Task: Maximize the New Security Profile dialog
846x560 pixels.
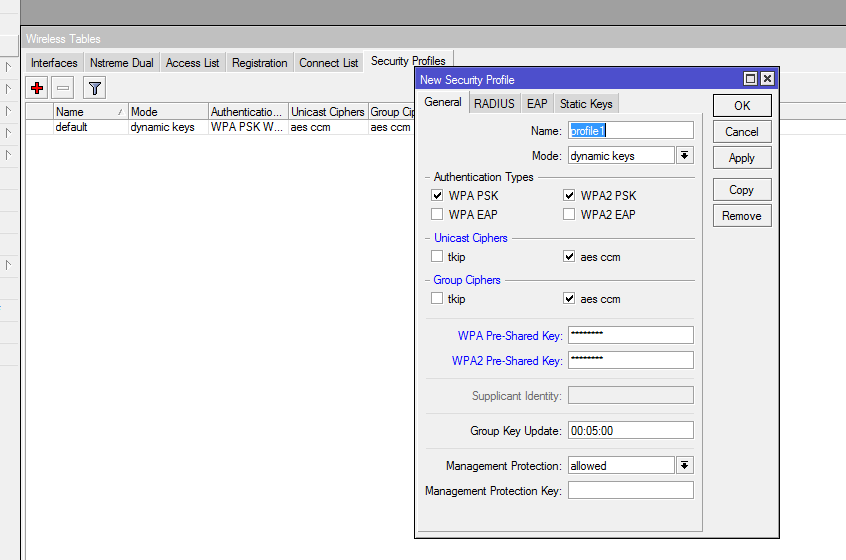Action: pos(751,79)
